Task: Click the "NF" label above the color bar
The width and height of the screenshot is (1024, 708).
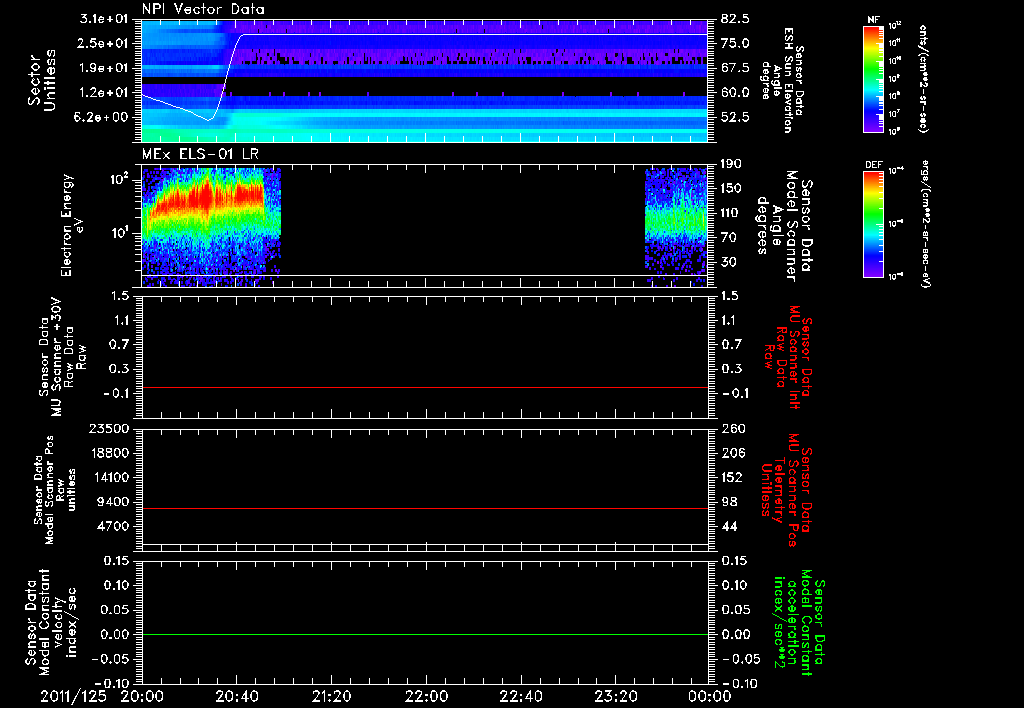Action: [873, 20]
